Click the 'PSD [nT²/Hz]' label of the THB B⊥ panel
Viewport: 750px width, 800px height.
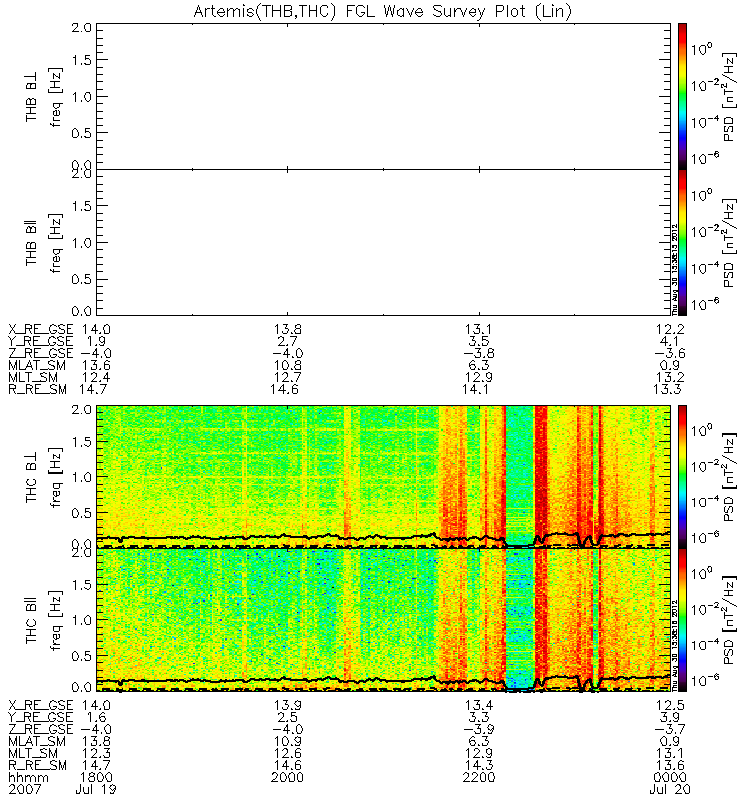(730, 97)
